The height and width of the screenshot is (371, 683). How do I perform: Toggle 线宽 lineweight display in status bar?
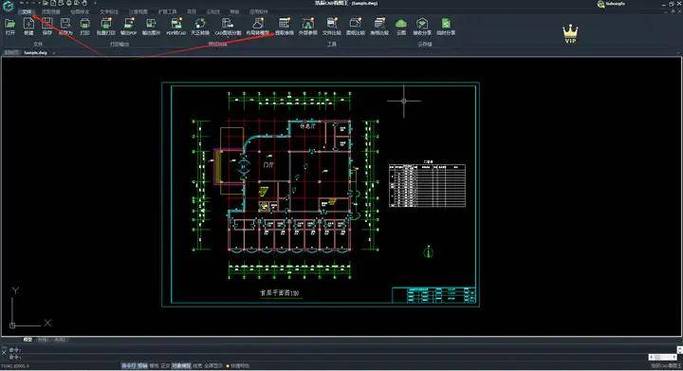point(197,366)
